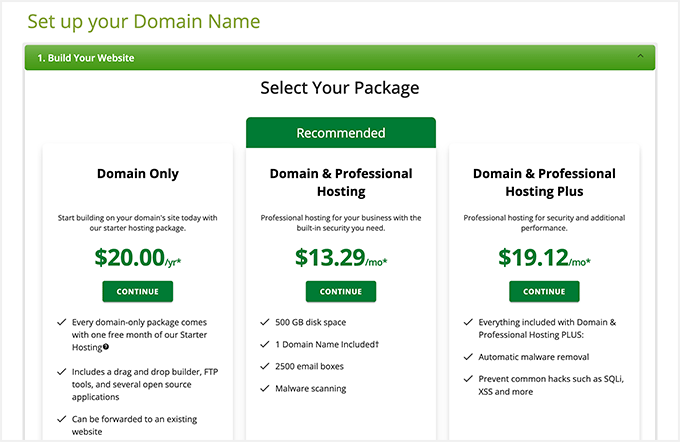Image resolution: width=680 pixels, height=442 pixels.
Task: Click the $20.00/yr Domain Only price
Action: coord(137,258)
